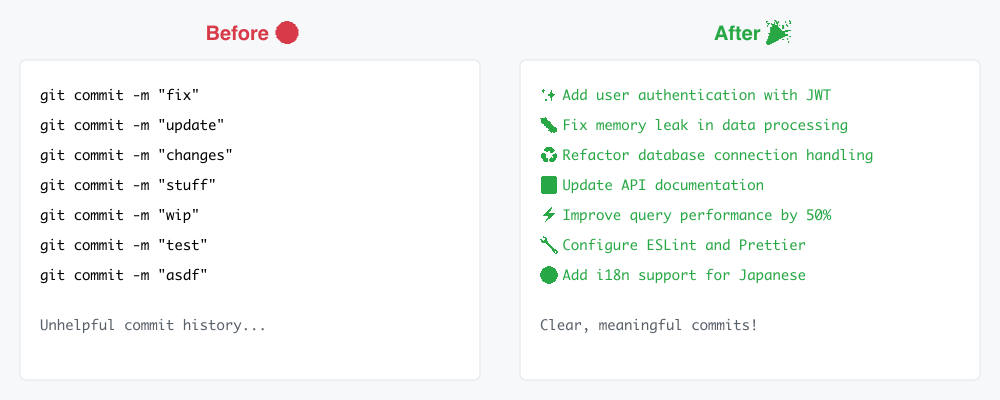The width and height of the screenshot is (1000, 400).
Task: Click the git commit "changes" line
Action: [136, 155]
